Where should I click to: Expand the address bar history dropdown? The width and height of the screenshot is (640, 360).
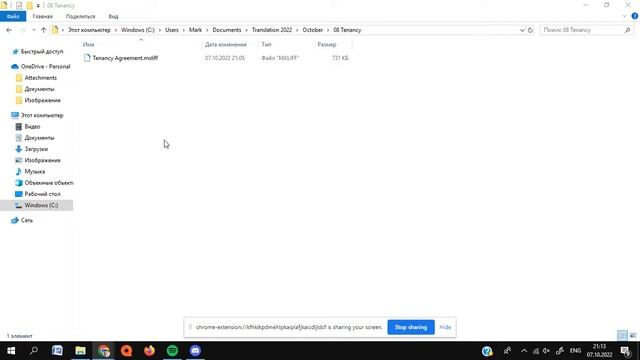[522, 30]
